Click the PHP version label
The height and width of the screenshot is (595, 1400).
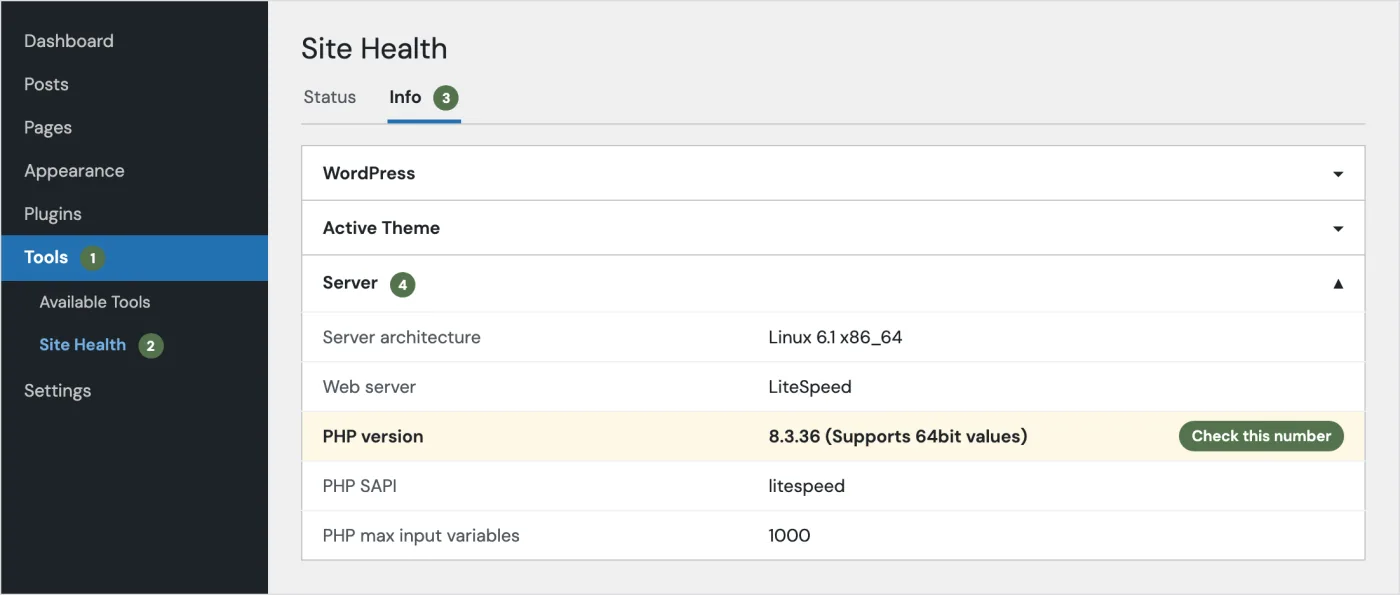[373, 437]
